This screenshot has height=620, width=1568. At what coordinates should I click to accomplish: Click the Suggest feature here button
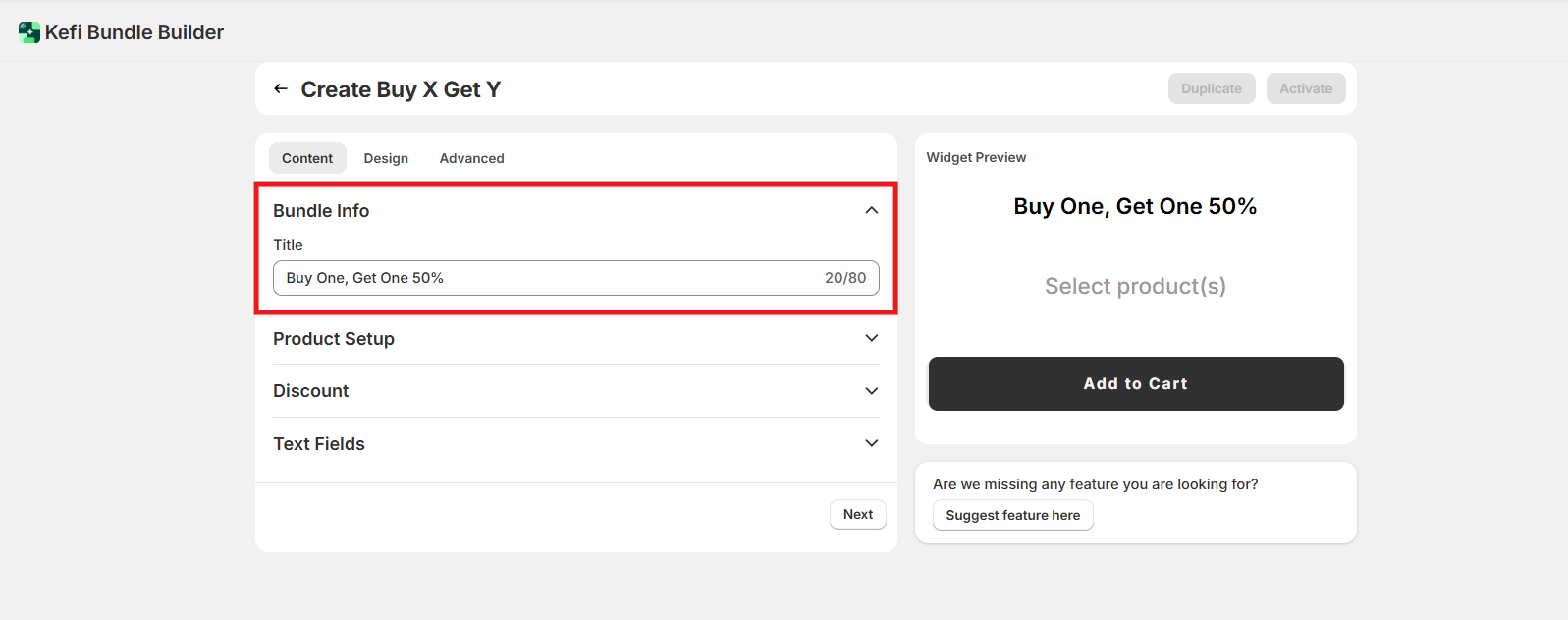click(x=1012, y=515)
